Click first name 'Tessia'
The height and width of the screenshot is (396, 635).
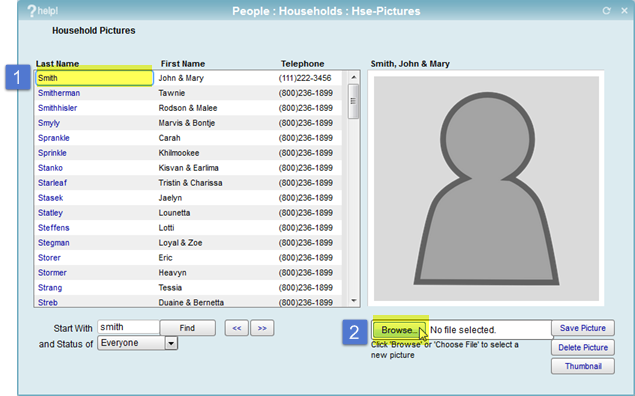(x=170, y=288)
